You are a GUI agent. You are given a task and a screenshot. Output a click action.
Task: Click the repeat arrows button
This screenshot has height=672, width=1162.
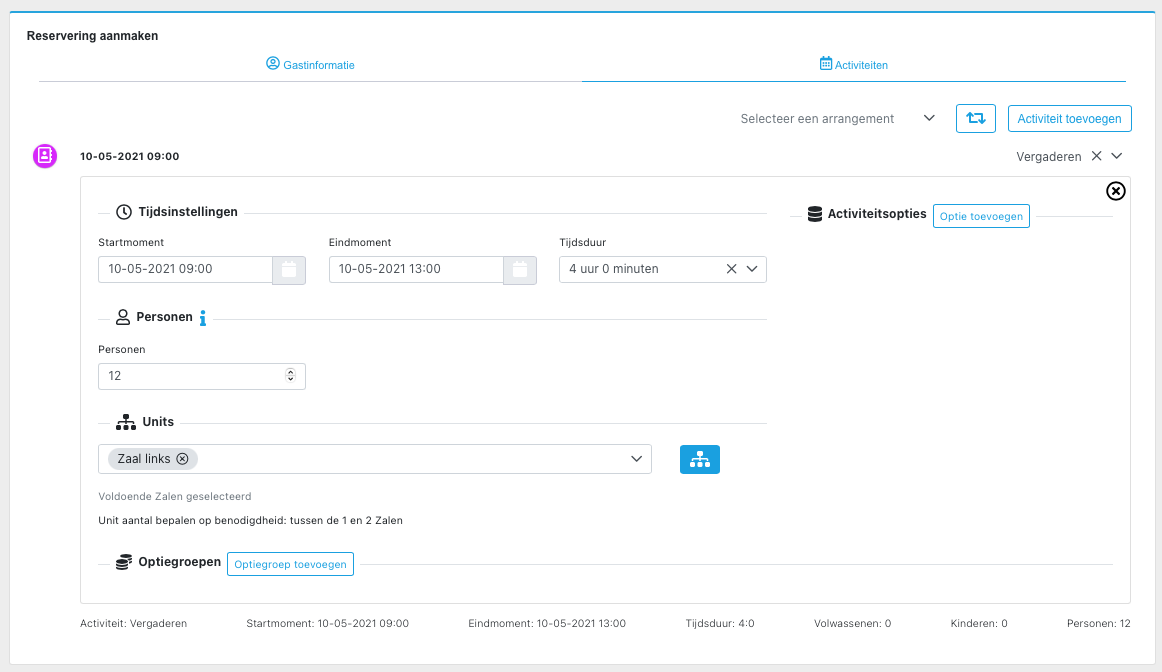[975, 118]
